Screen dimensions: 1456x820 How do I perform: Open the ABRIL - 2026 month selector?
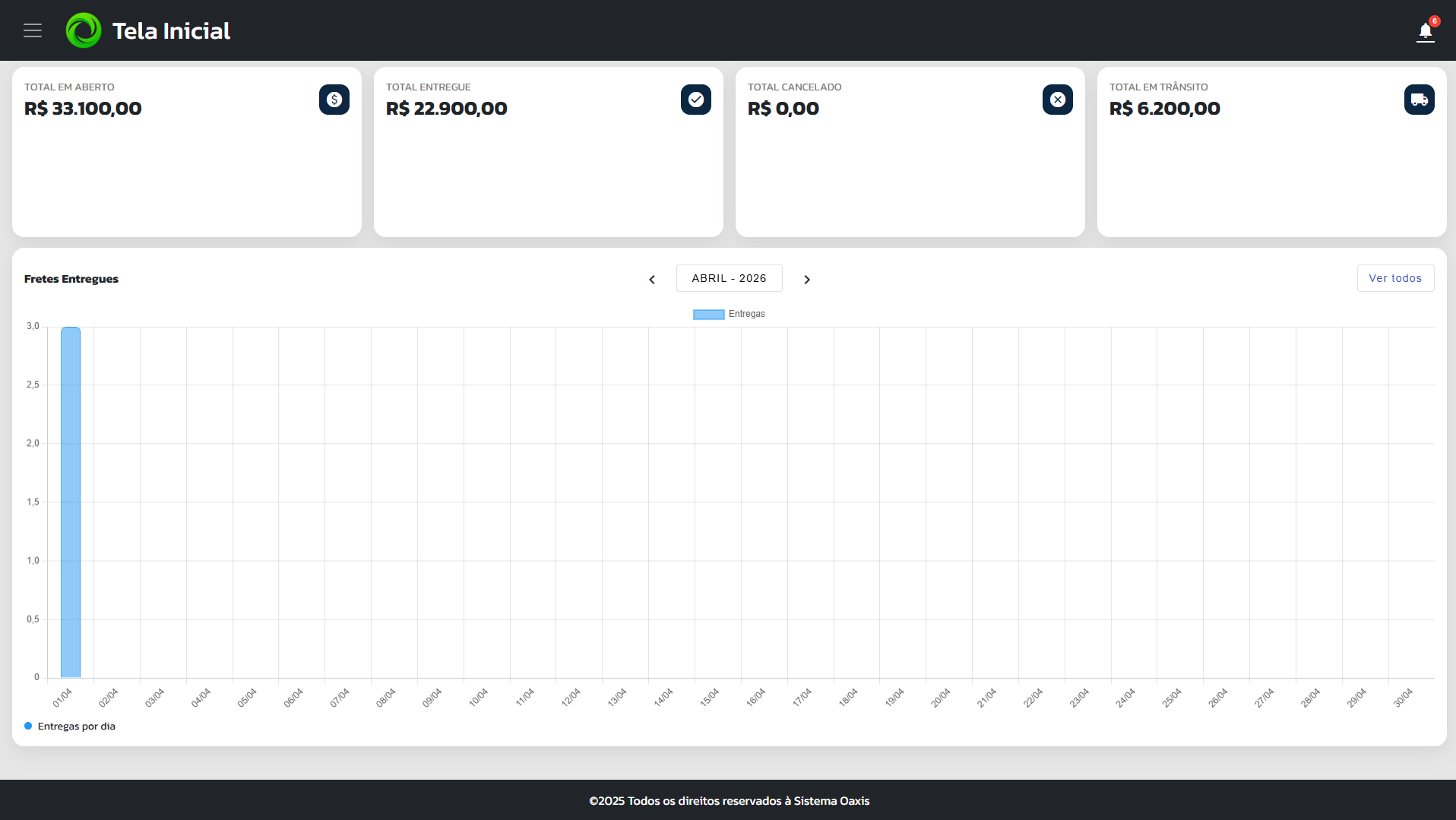pyautogui.click(x=729, y=278)
